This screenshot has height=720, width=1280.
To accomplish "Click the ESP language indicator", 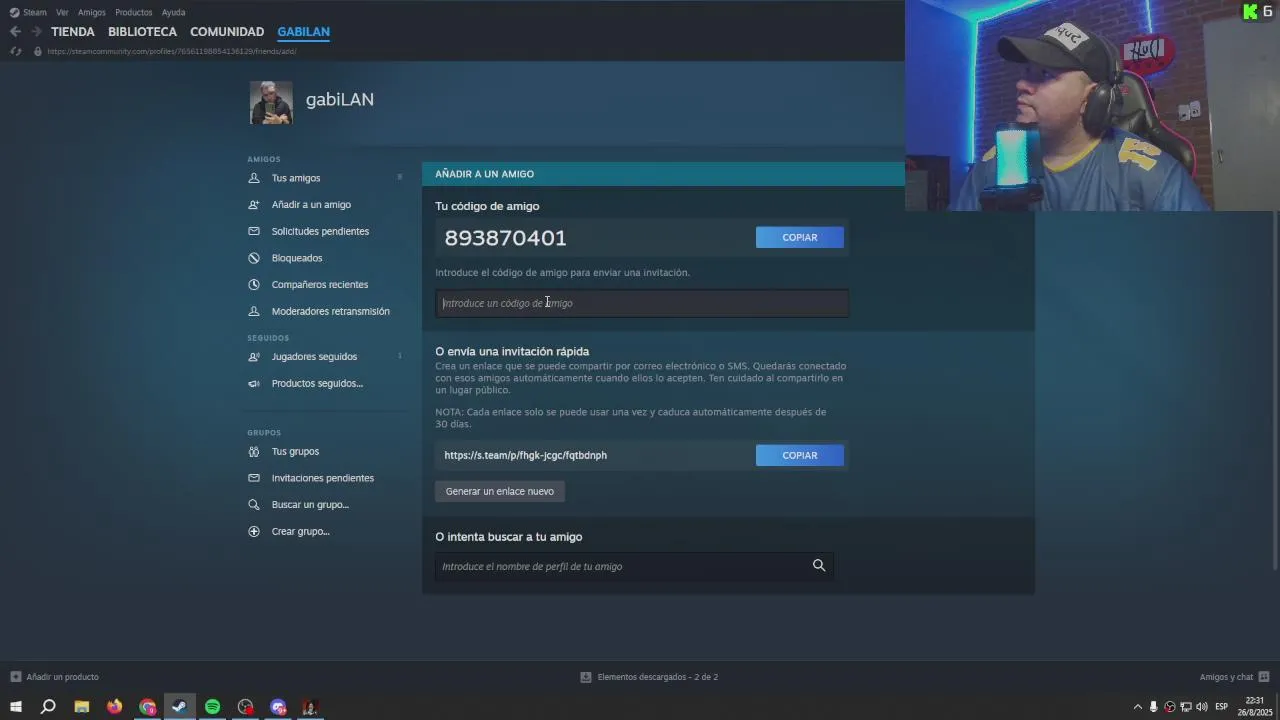I will point(1221,707).
